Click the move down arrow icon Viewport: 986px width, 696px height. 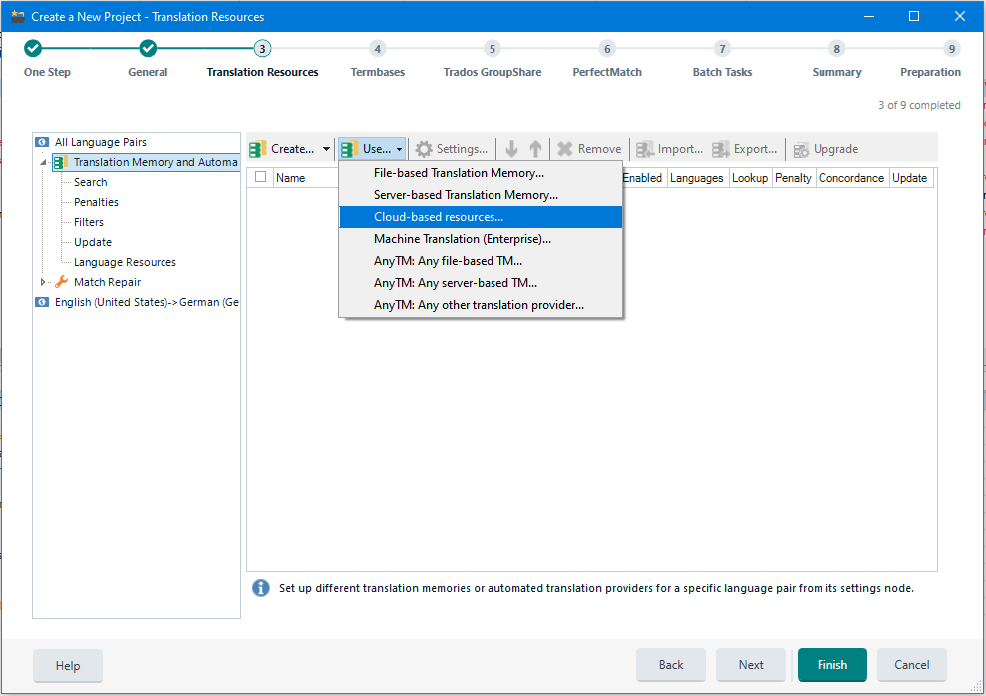[x=512, y=149]
